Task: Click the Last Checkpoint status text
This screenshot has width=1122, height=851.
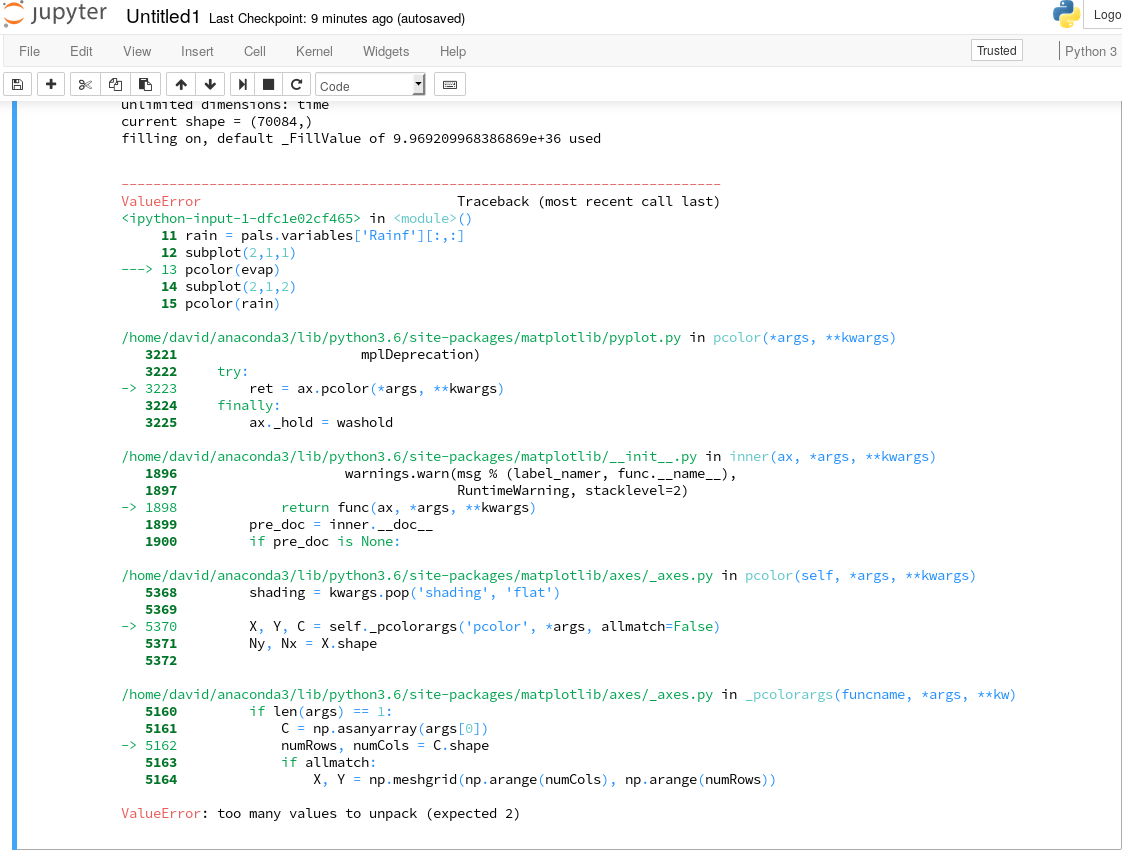Action: tap(337, 19)
